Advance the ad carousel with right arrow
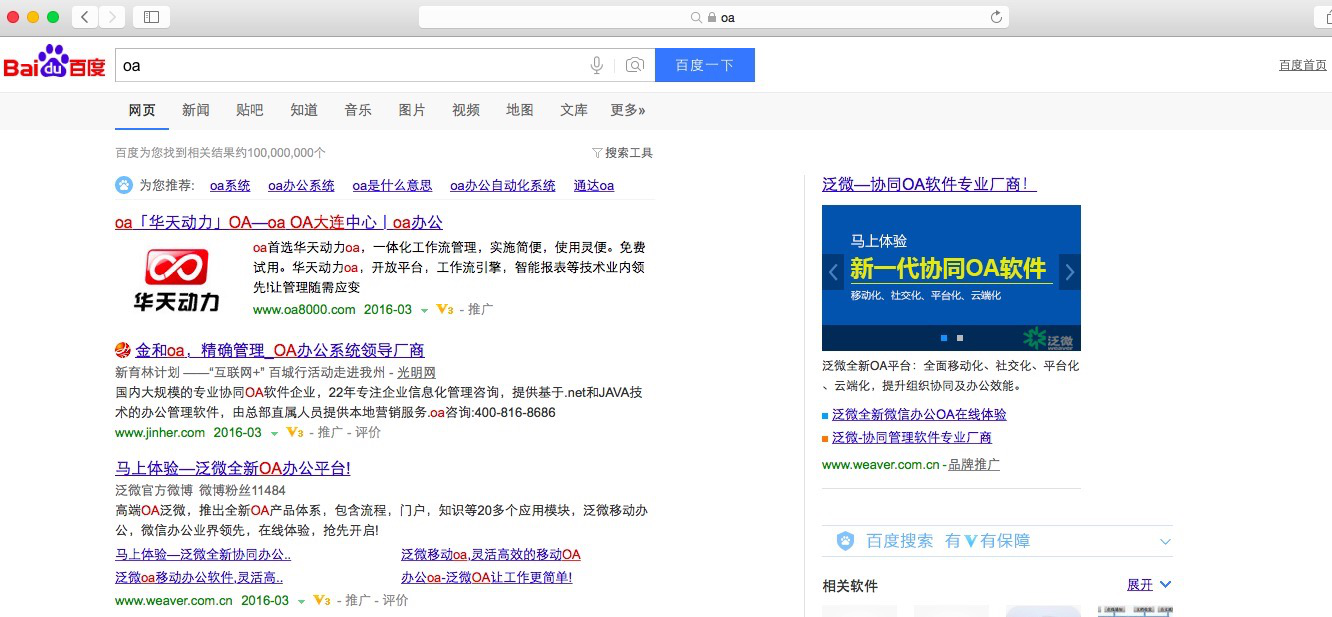Image resolution: width=1332 pixels, height=617 pixels. (1070, 272)
